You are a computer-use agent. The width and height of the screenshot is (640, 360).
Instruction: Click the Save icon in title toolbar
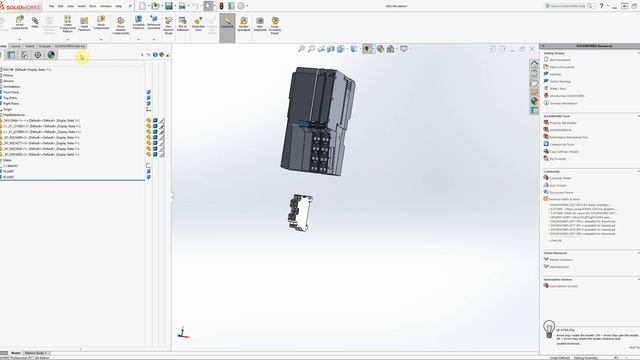(x=169, y=6)
